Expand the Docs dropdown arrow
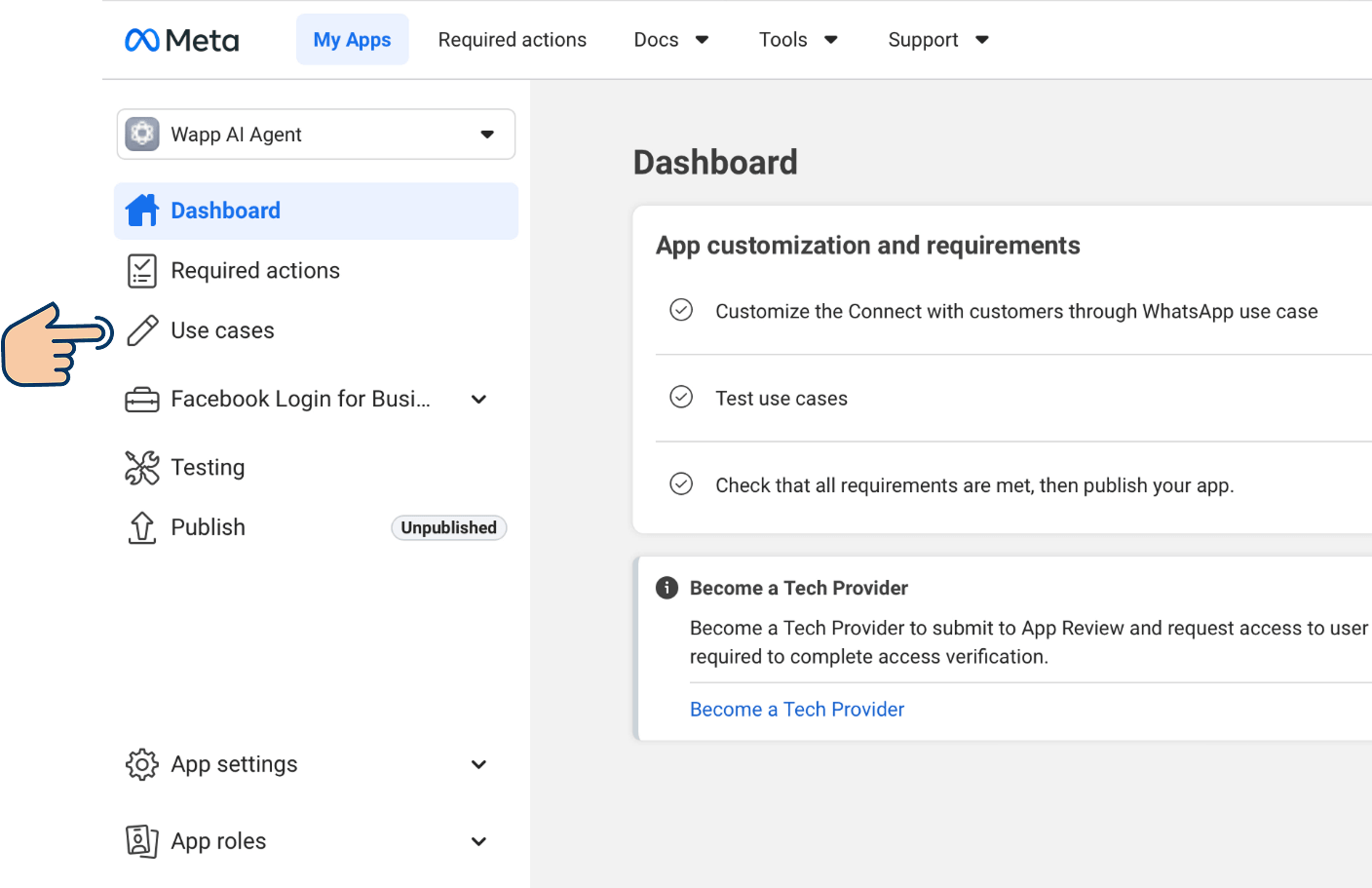1372x888 pixels. coord(702,40)
